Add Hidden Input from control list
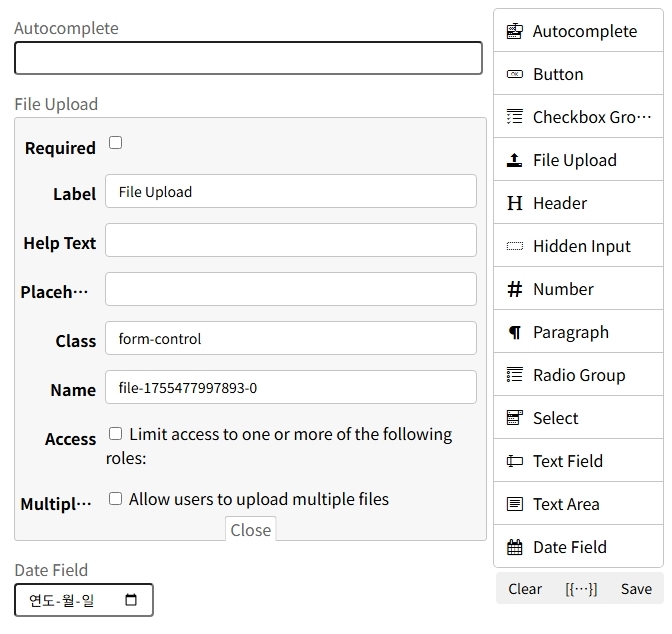Screen dimensions: 672x634 (578, 246)
